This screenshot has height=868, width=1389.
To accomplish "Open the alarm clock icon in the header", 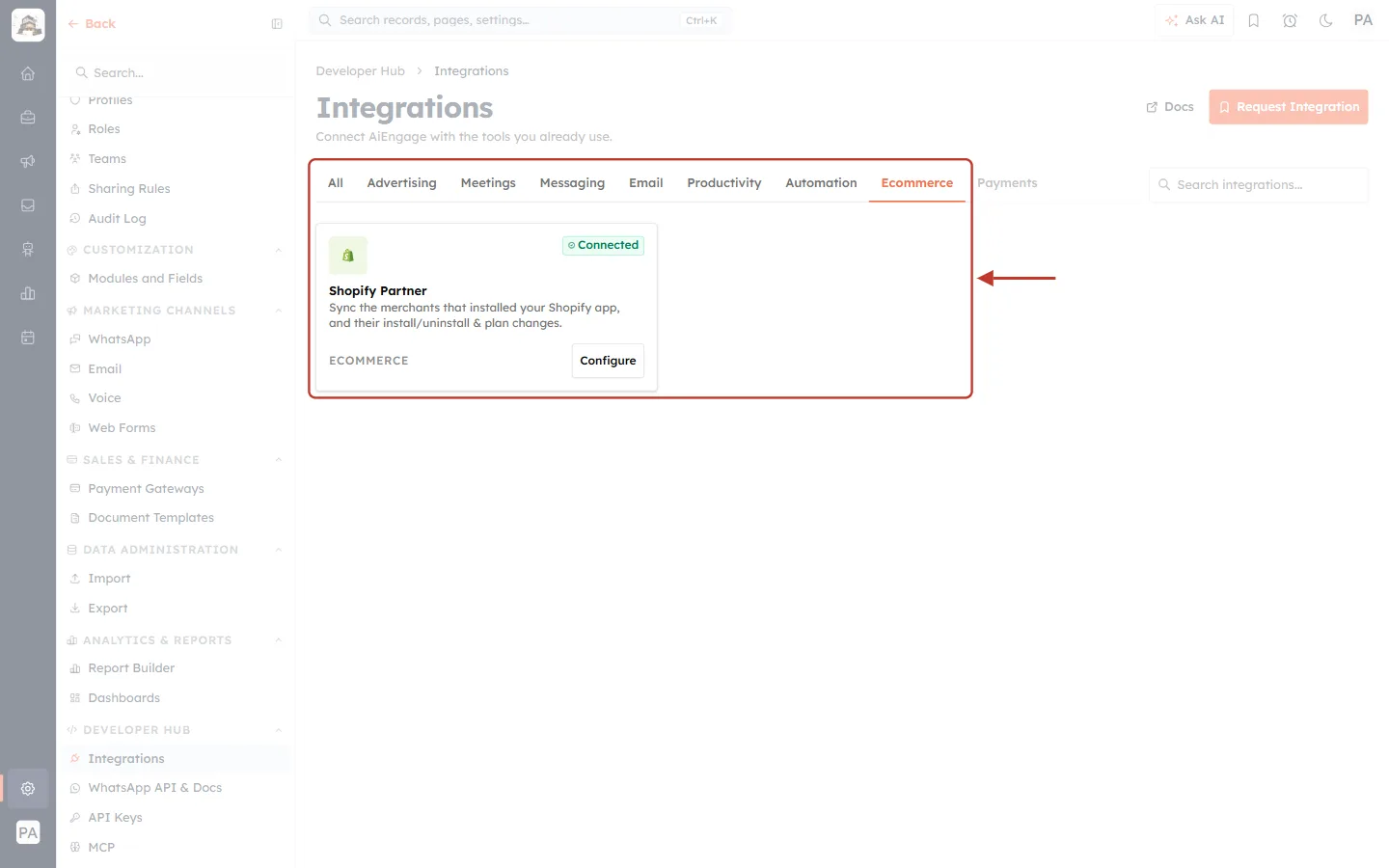I will tap(1290, 20).
